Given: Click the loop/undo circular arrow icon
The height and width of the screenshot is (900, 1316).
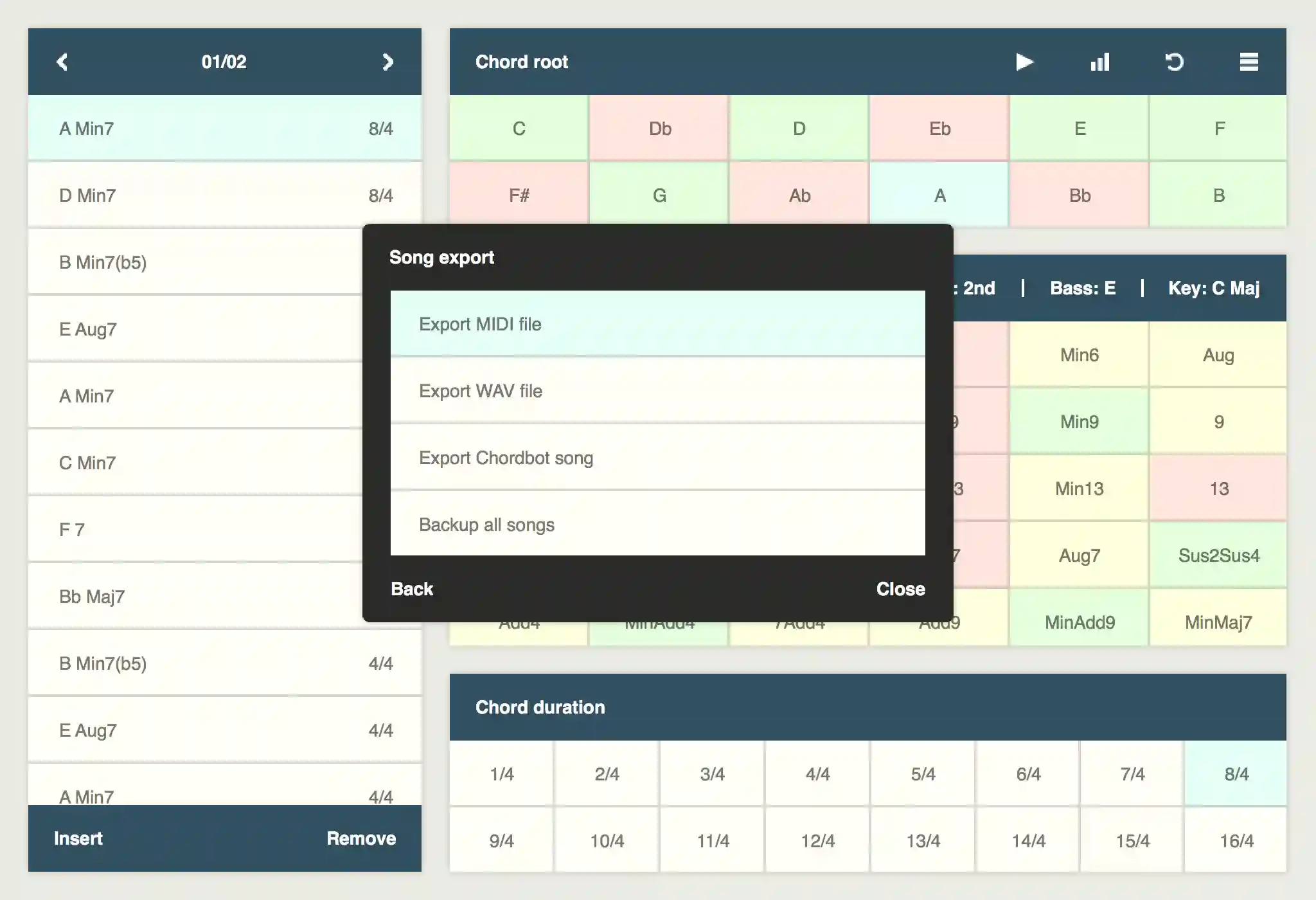Looking at the screenshot, I should [x=1174, y=62].
